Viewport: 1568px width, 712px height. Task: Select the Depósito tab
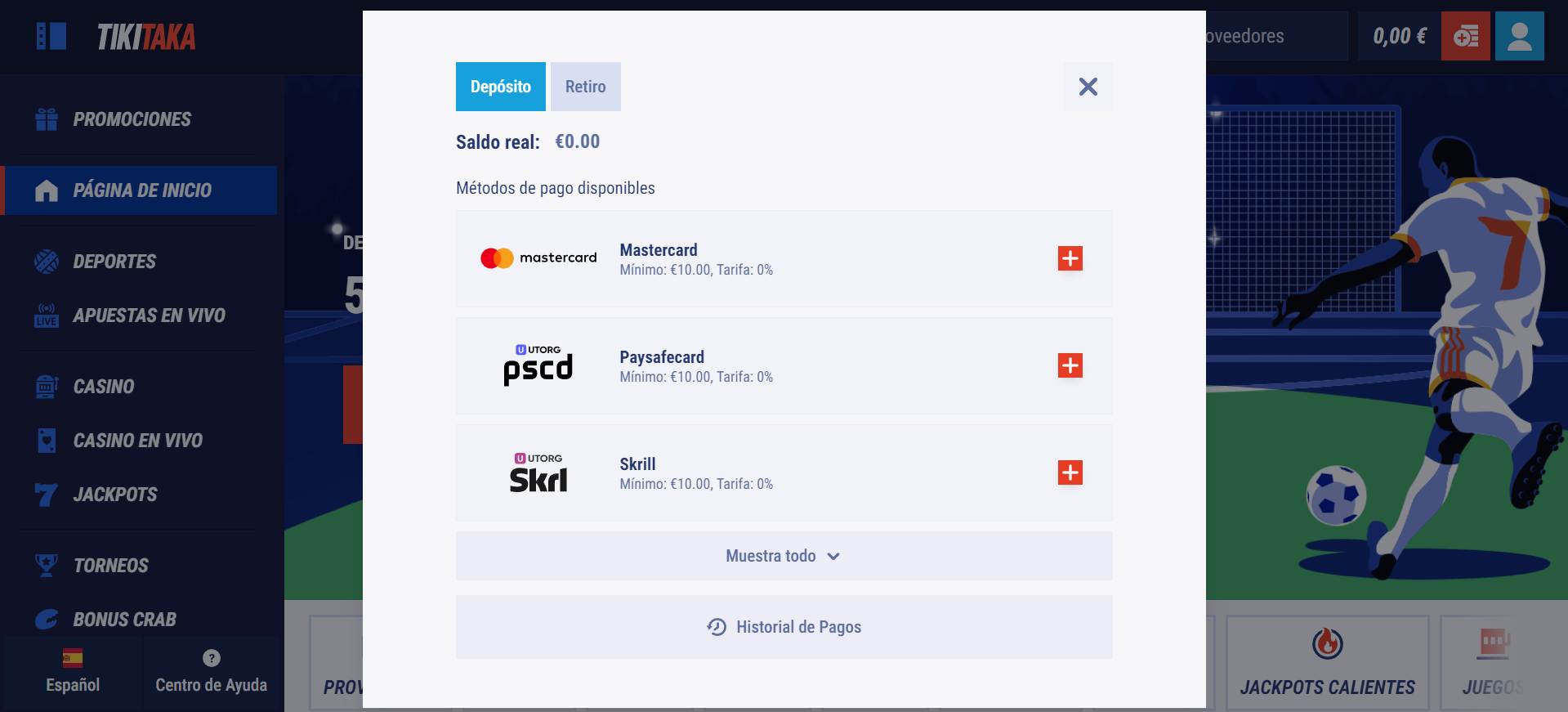tap(500, 87)
